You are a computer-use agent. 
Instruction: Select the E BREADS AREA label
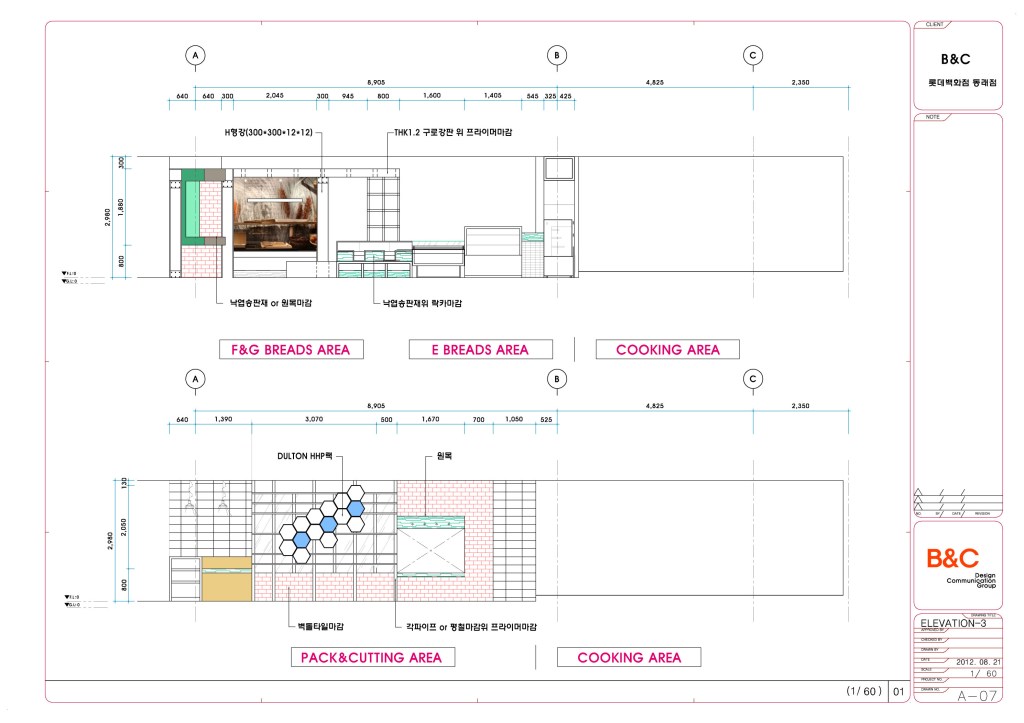[480, 349]
